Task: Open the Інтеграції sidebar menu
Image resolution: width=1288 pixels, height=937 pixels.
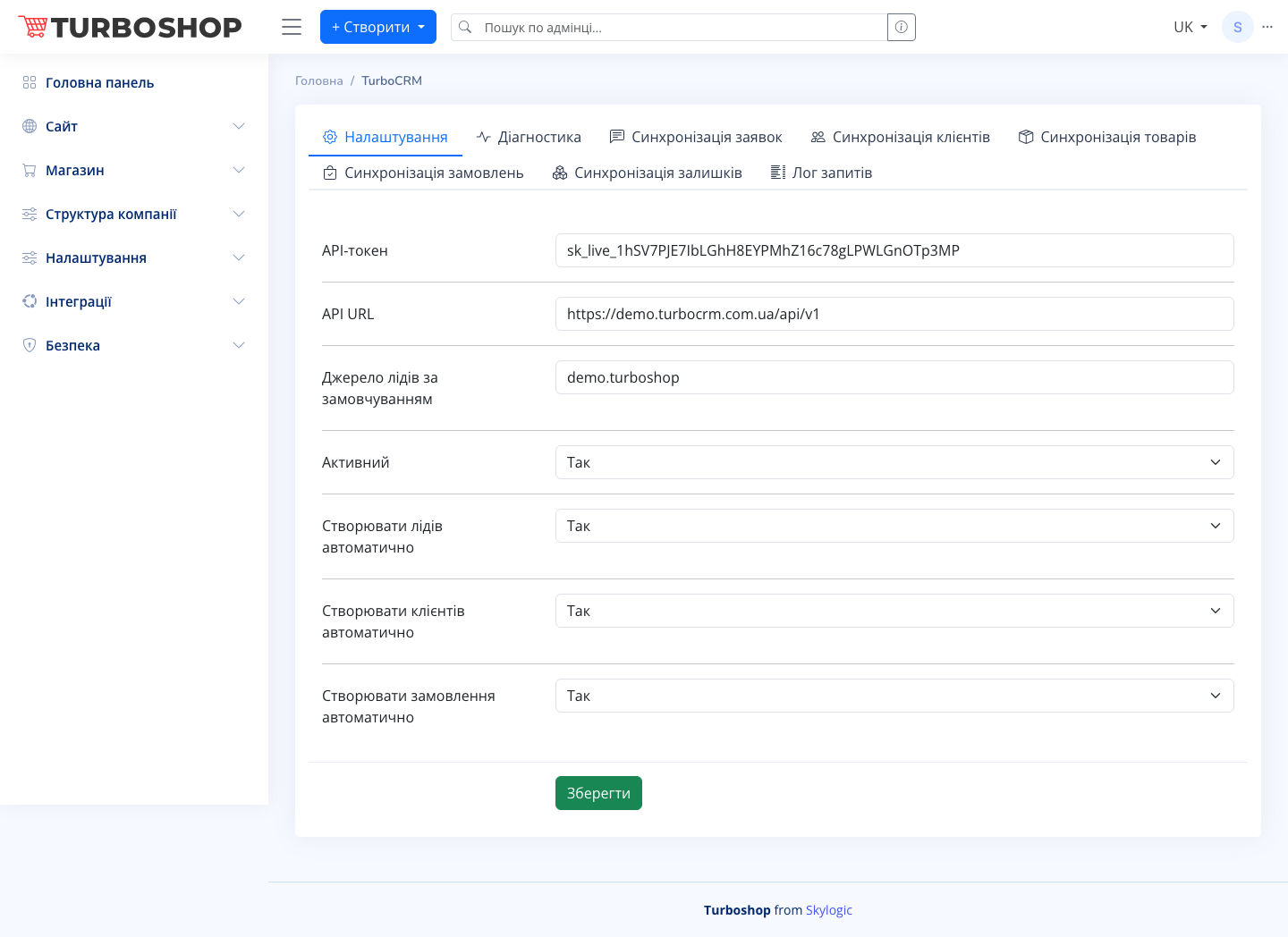Action: [x=134, y=301]
